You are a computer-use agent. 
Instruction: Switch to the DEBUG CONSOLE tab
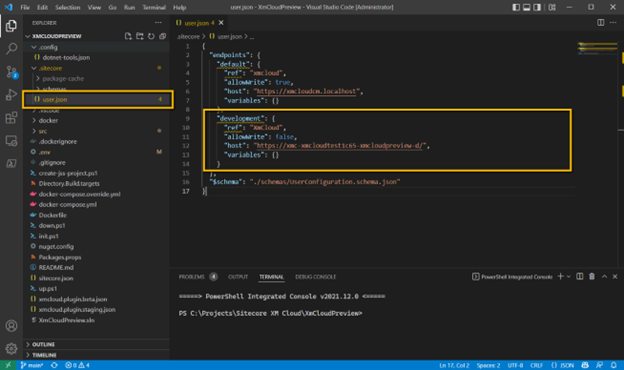coord(316,277)
